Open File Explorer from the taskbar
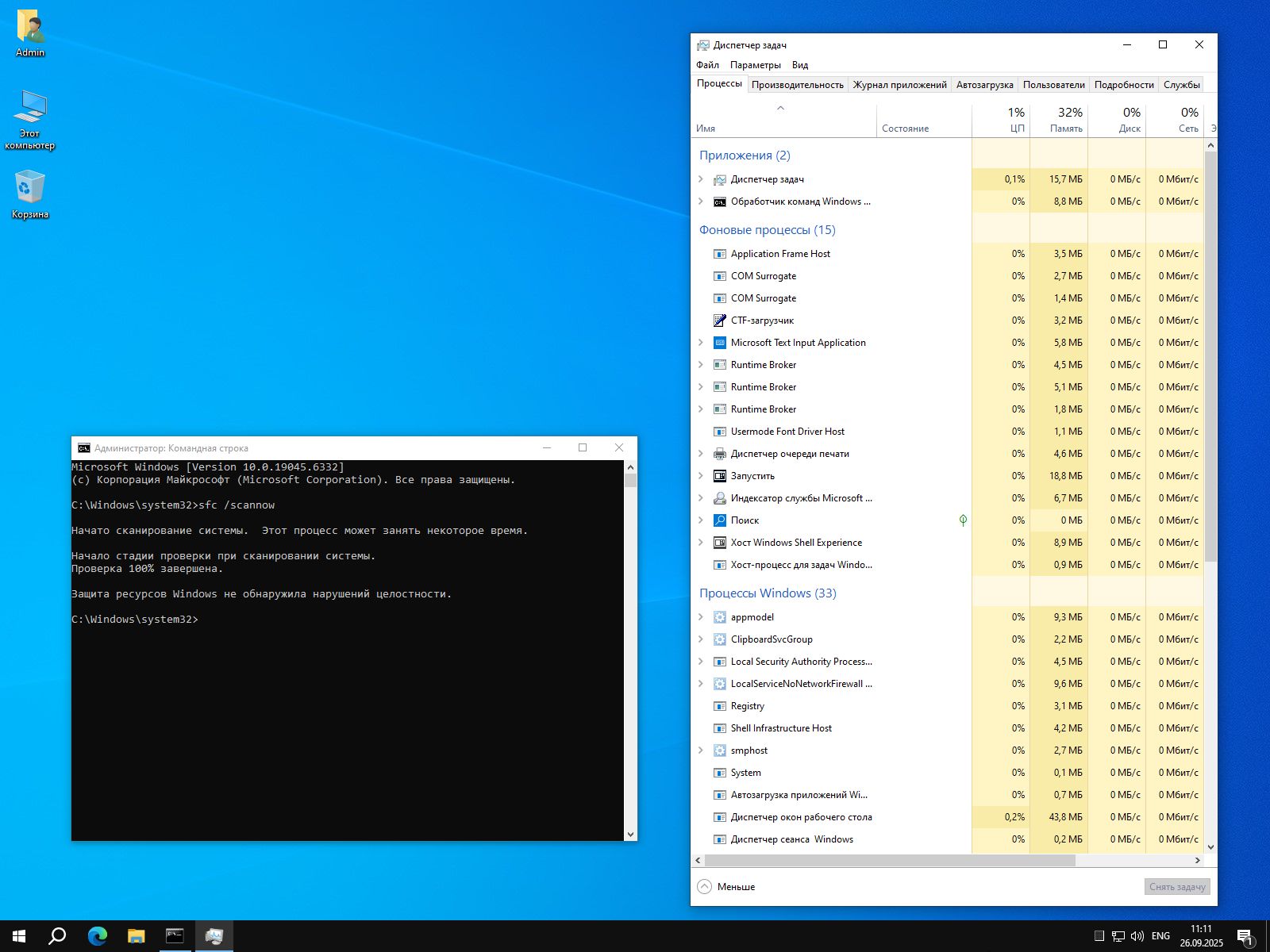Image resolution: width=1270 pixels, height=952 pixels. pos(137,936)
